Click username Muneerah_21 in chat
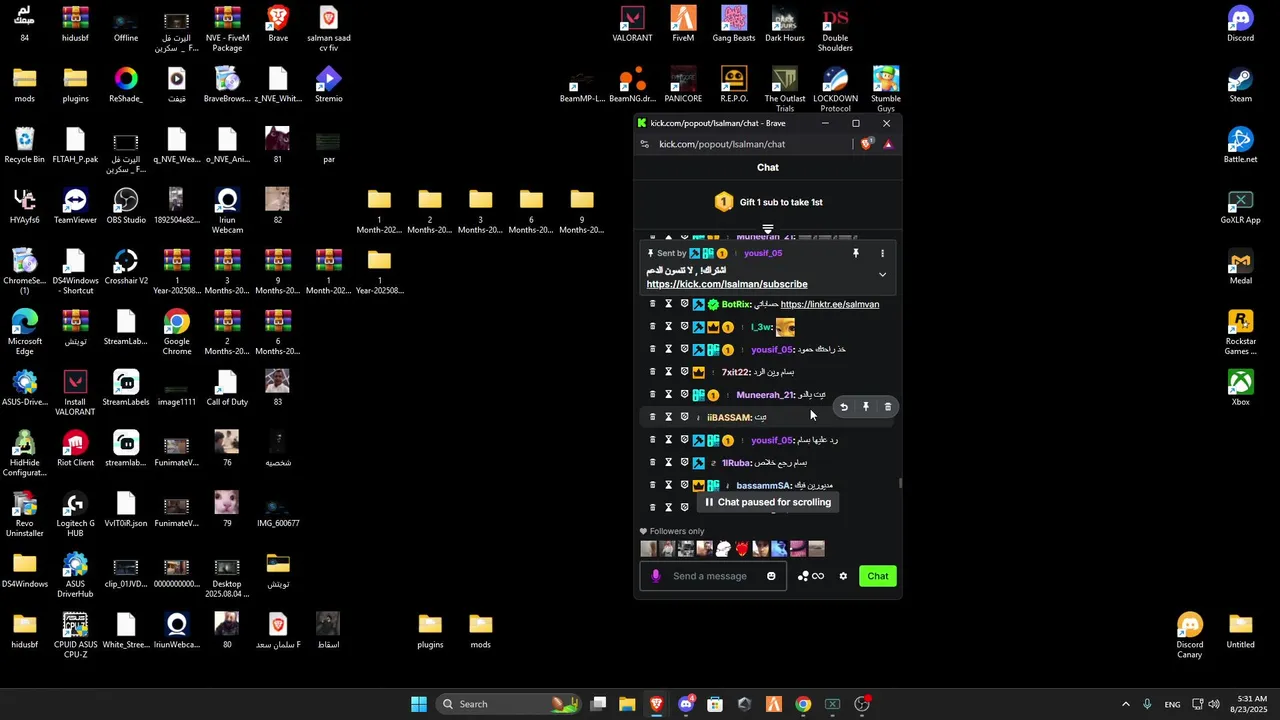 [x=765, y=395]
